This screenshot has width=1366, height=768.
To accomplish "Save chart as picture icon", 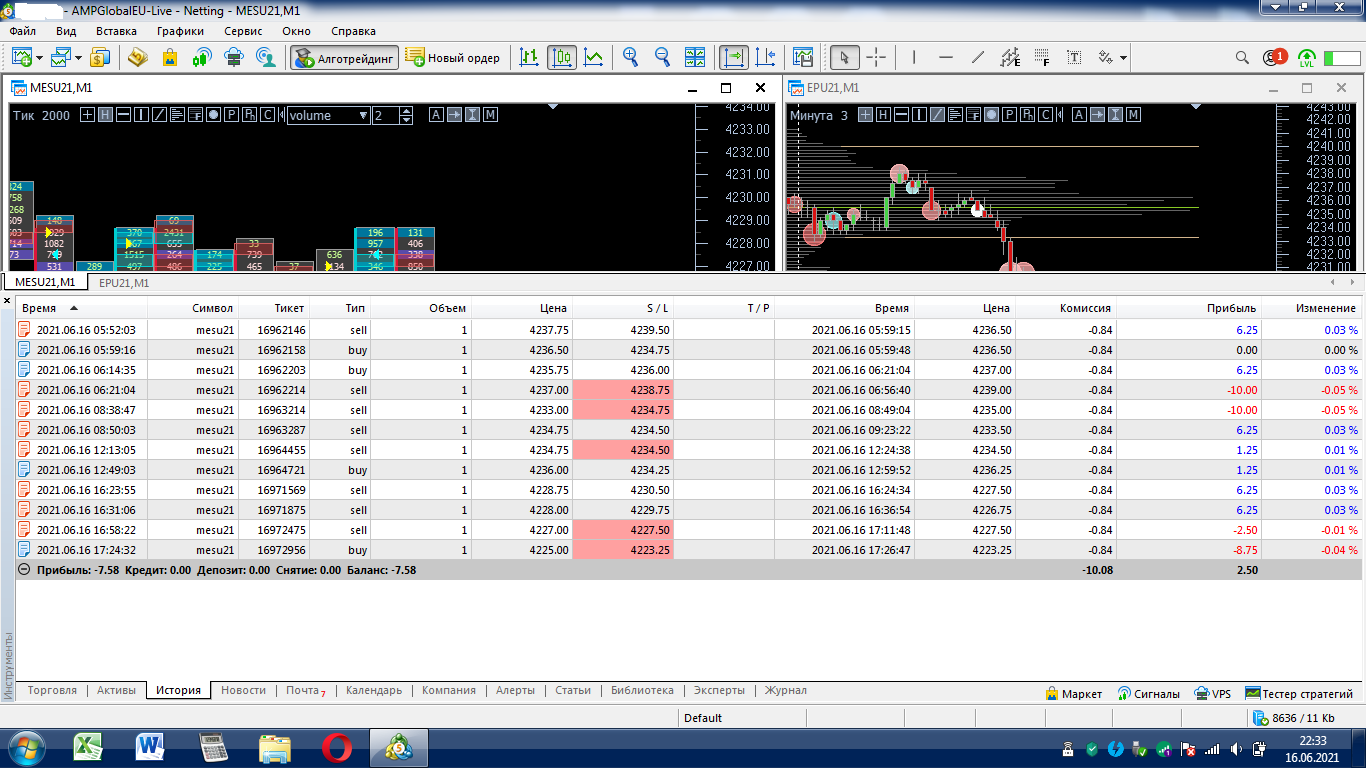I will click(802, 57).
